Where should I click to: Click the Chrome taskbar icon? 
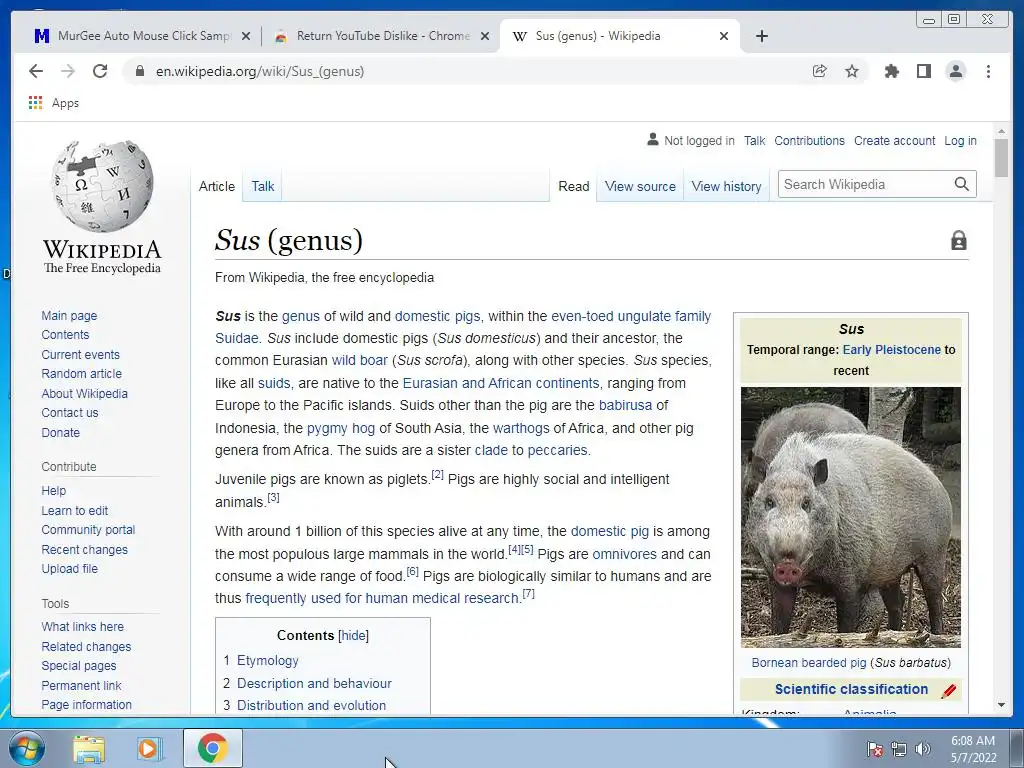click(x=212, y=748)
